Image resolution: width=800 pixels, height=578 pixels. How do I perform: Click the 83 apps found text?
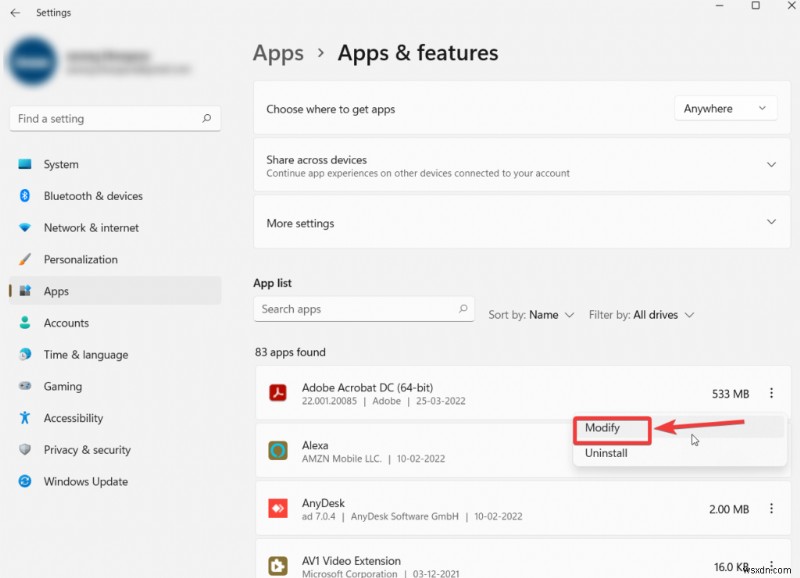pos(290,352)
